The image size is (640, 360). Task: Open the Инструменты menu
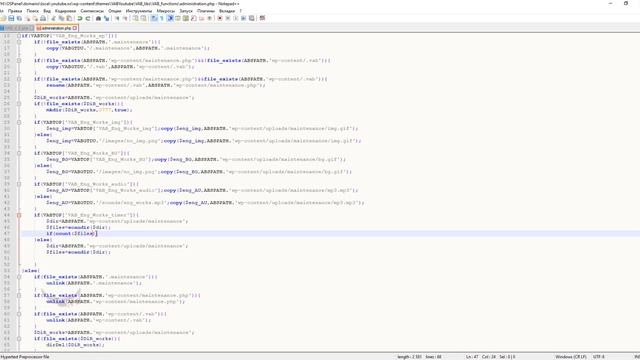tap(139, 11)
